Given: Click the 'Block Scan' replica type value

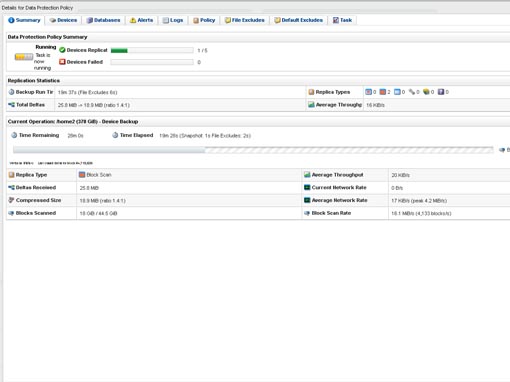Looking at the screenshot, I should [99, 175].
